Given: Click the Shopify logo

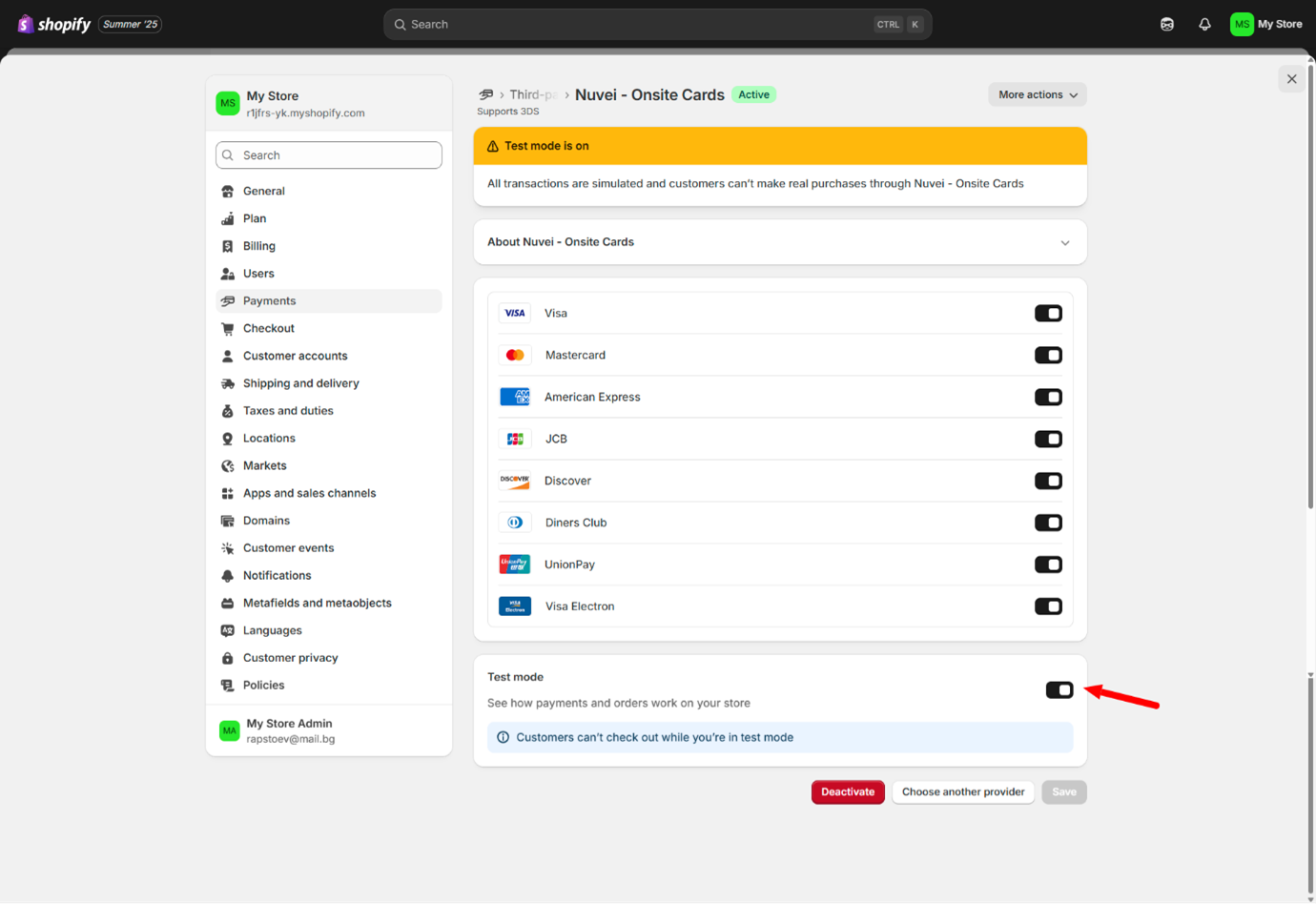Looking at the screenshot, I should tap(54, 24).
